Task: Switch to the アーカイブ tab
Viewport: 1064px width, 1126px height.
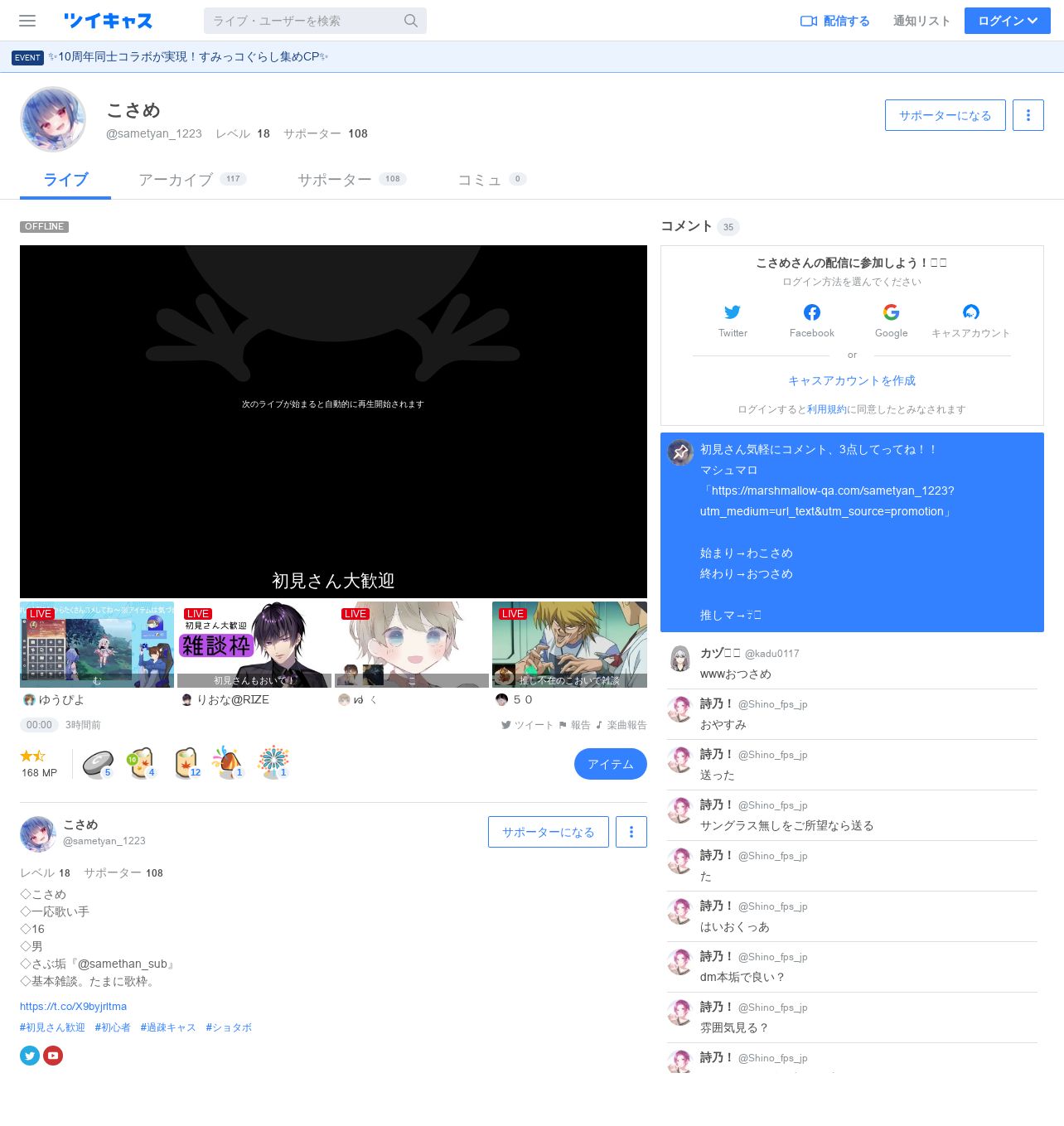Action: coord(192,180)
